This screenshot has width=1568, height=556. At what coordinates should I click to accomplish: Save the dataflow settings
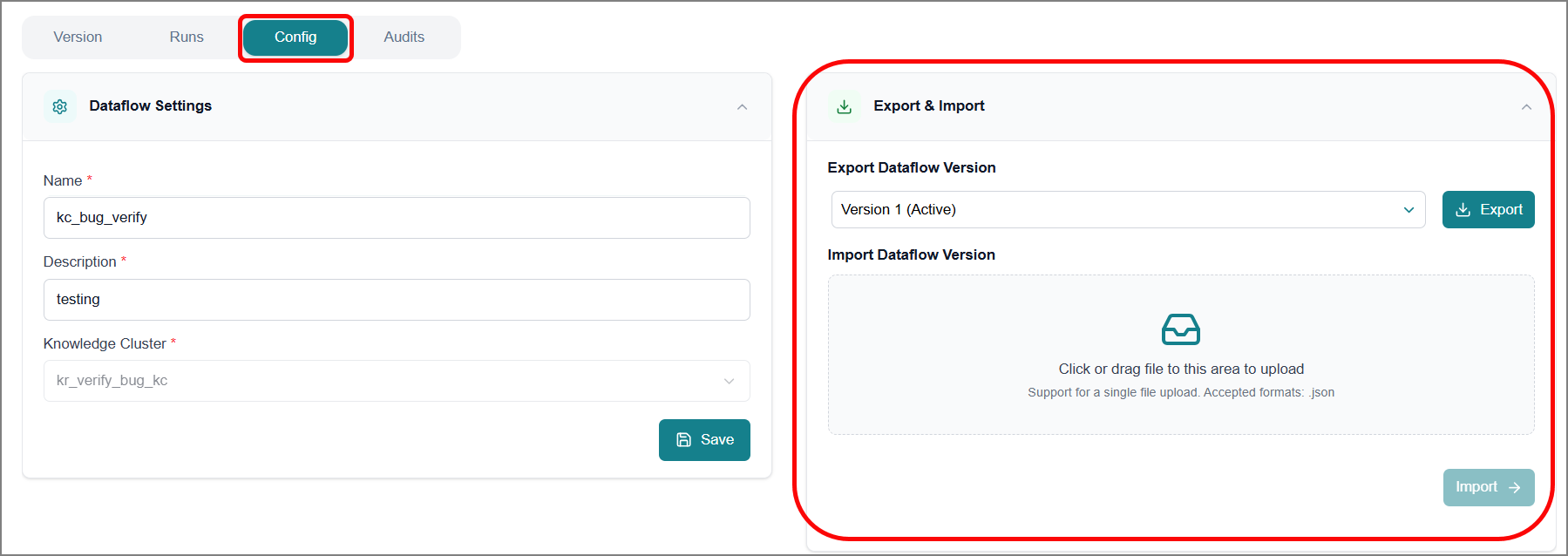(x=704, y=440)
